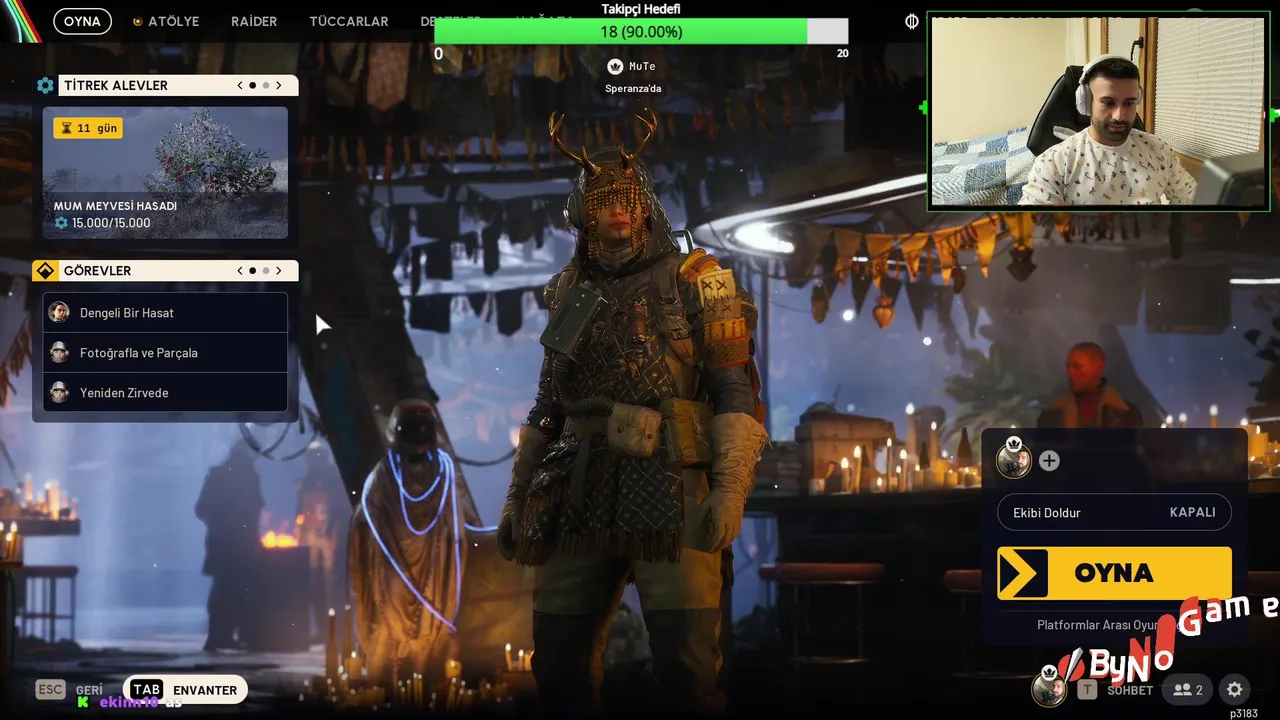
Task: Select second page dot in GÖREVLER header
Action: pos(266,271)
